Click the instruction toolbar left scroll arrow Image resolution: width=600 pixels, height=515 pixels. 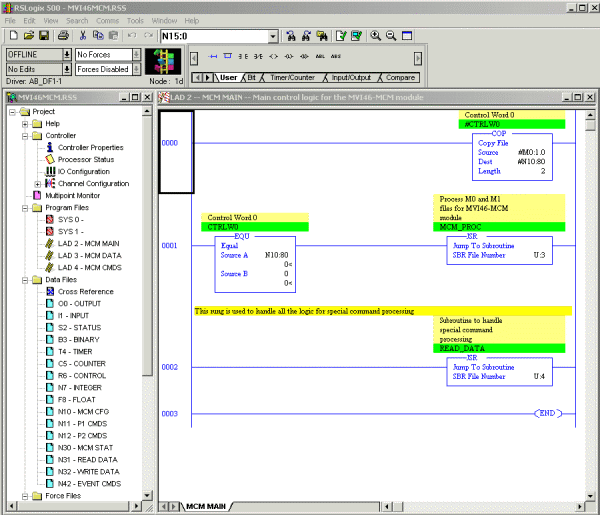coord(194,59)
